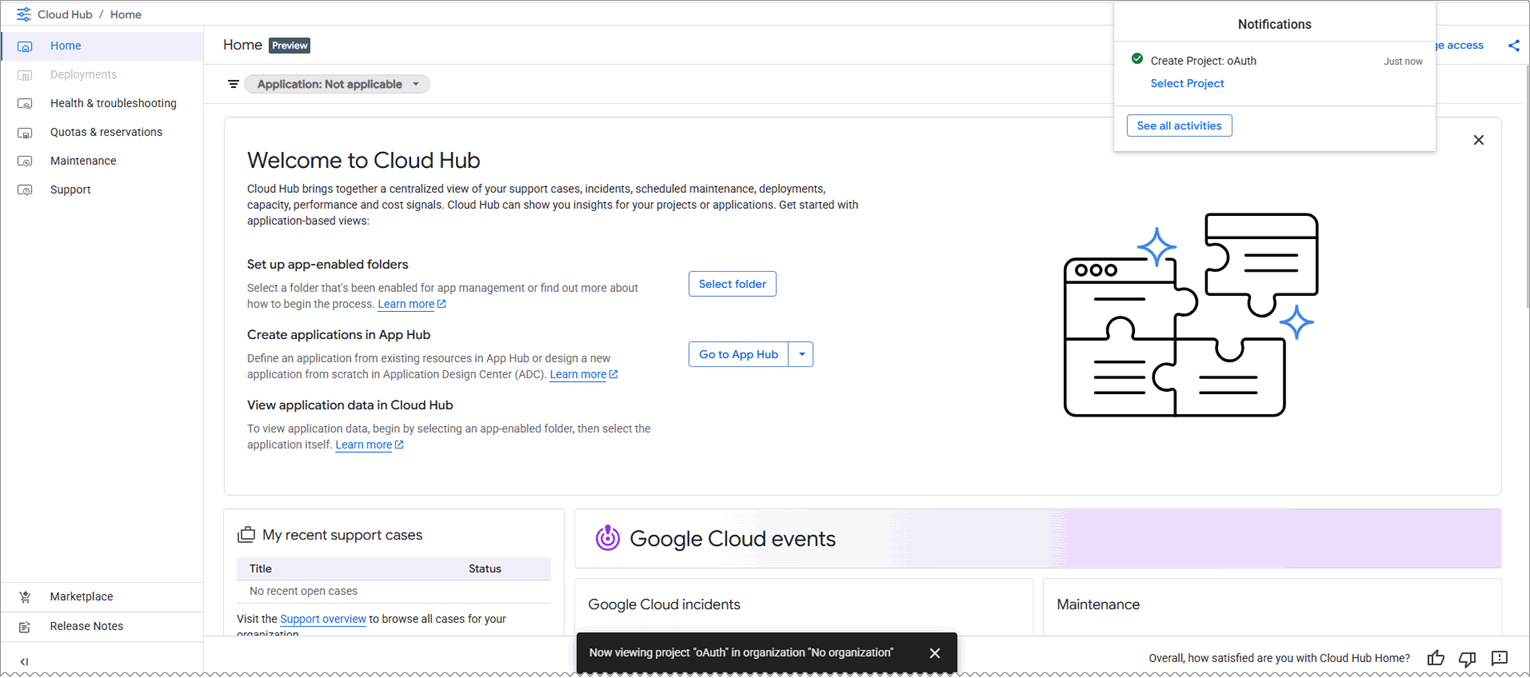Click the send feedback comment icon
The height and width of the screenshot is (678, 1530).
1499,658
